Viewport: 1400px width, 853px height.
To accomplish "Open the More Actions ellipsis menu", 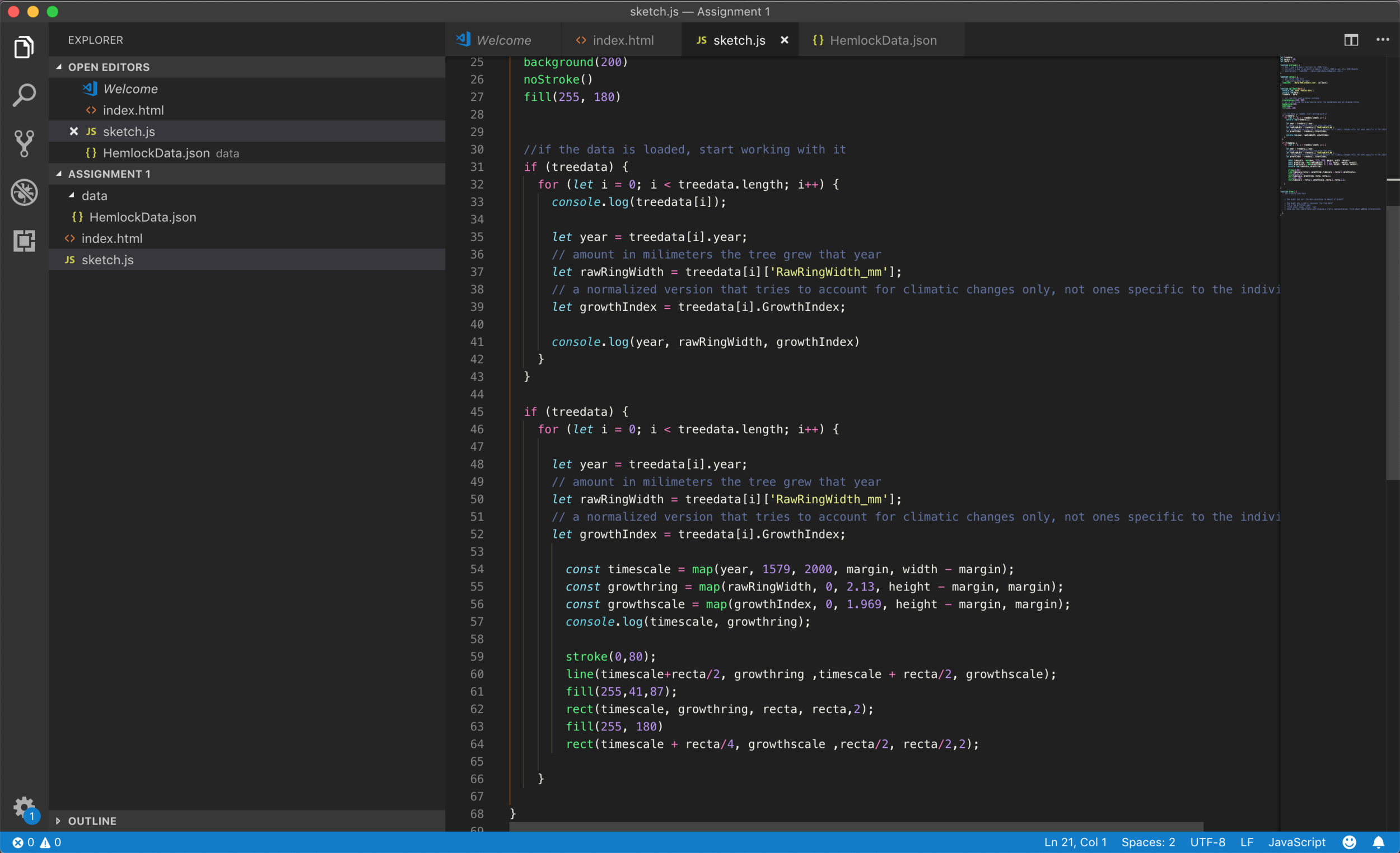I will [1383, 40].
